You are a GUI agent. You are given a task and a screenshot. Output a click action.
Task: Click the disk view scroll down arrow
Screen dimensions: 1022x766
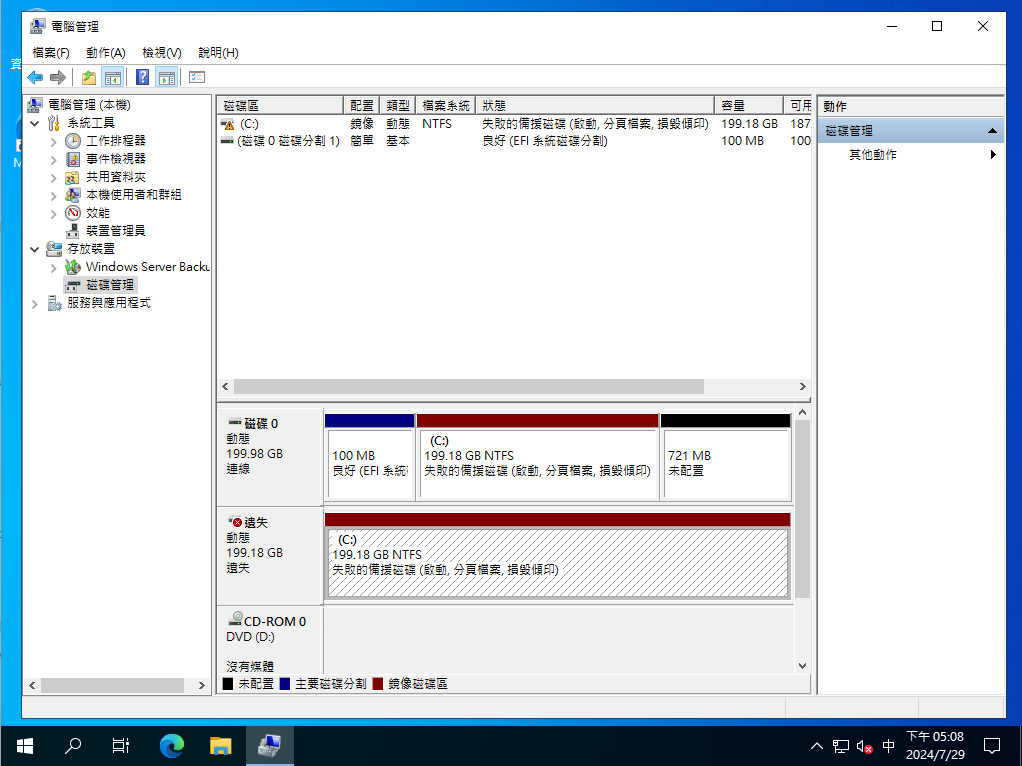[x=802, y=666]
